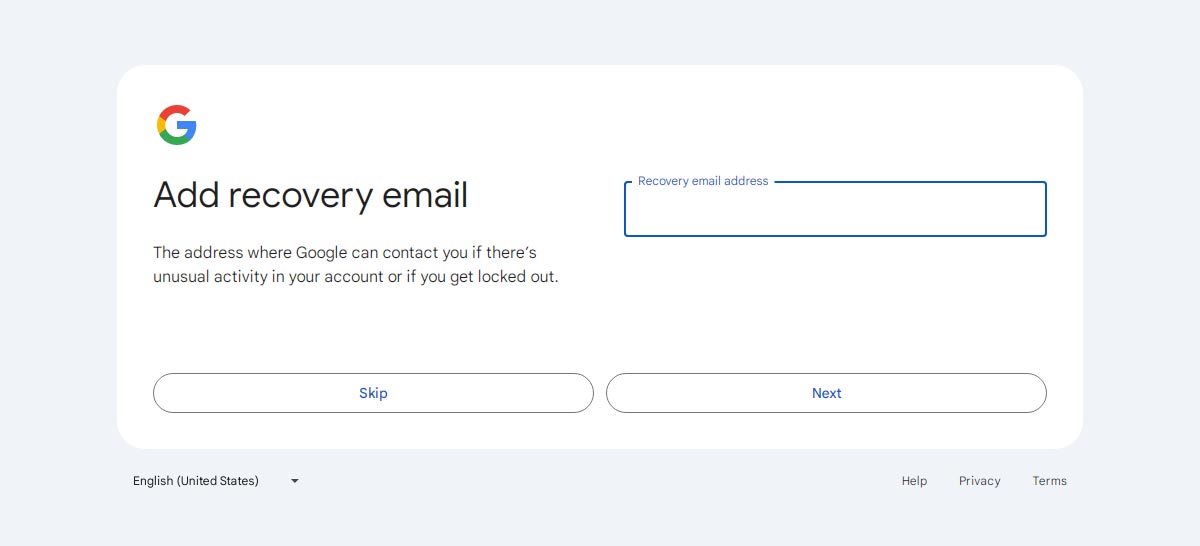The width and height of the screenshot is (1200, 546).
Task: Click the word "recovery" in the heading
Action: (x=287, y=196)
